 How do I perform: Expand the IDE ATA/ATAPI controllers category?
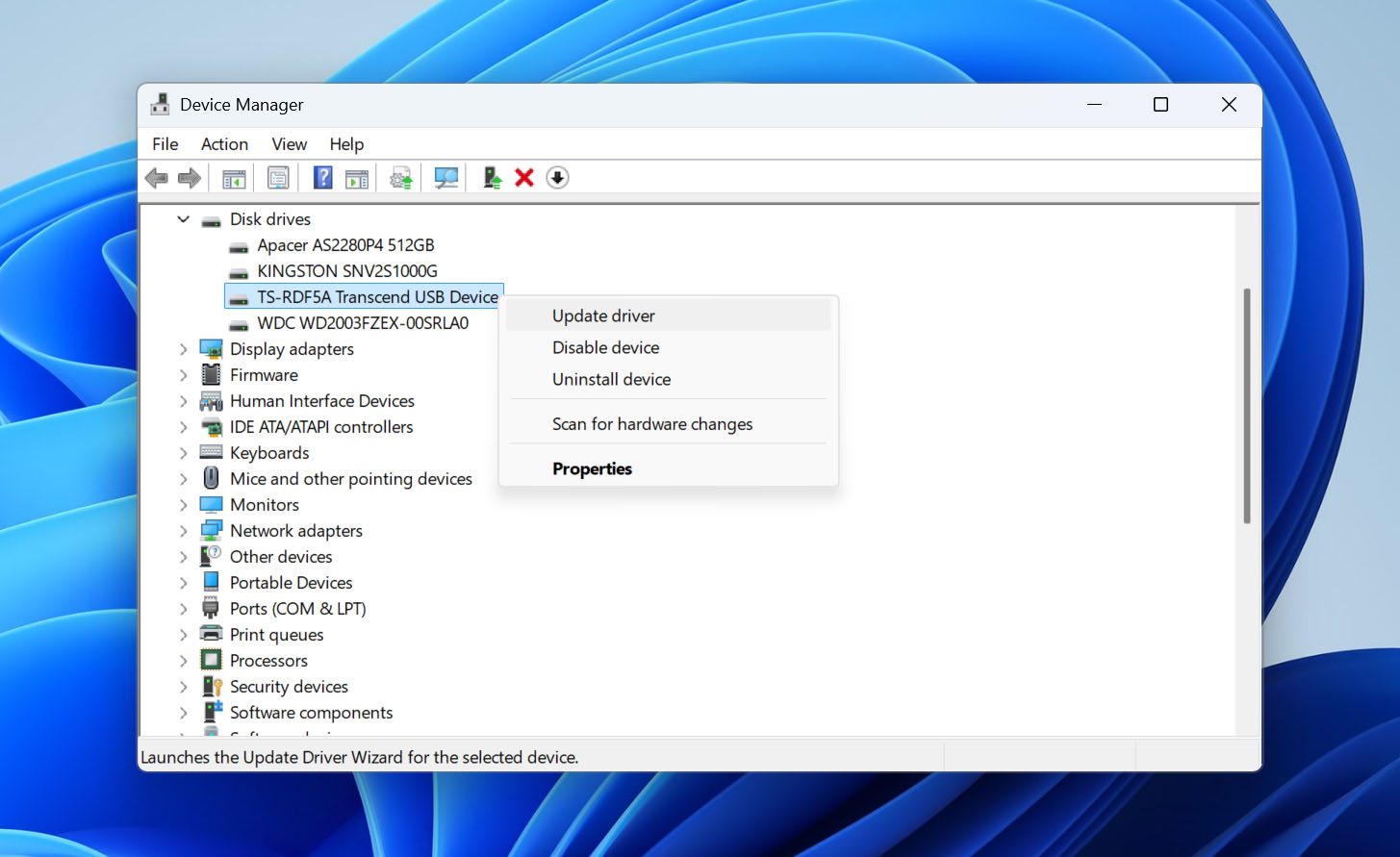click(183, 427)
